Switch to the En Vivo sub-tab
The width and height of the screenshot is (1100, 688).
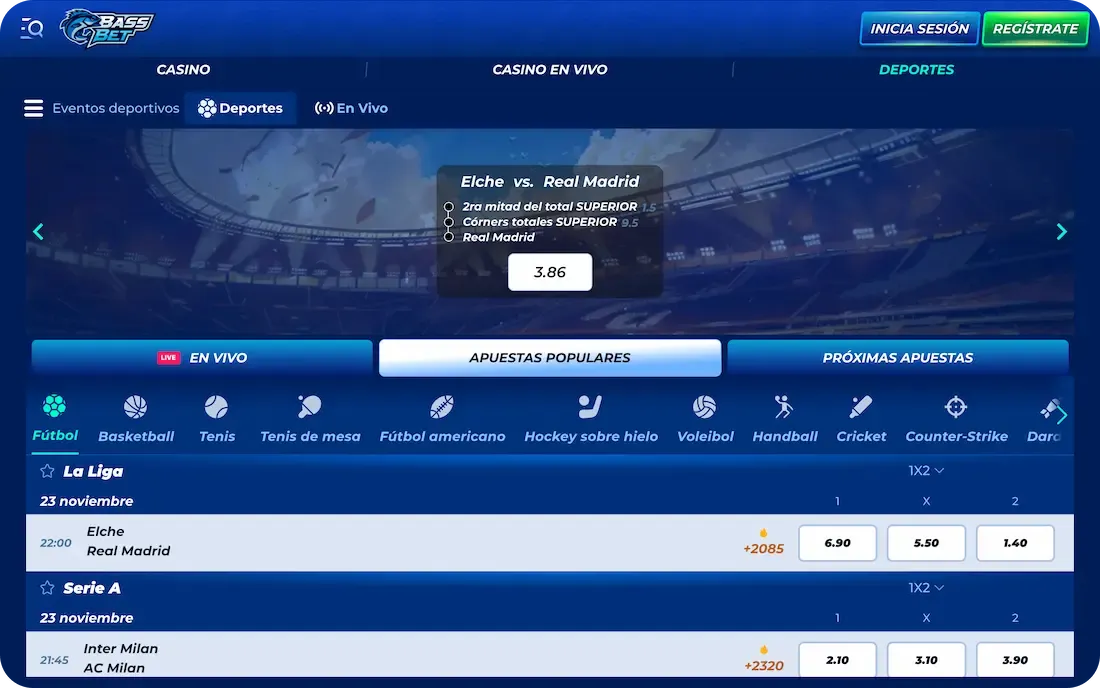pos(351,108)
